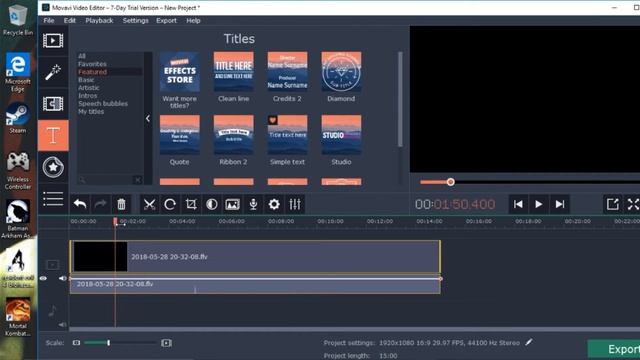The image size is (640, 360).
Task: Open the Playback menu
Action: [x=99, y=20]
